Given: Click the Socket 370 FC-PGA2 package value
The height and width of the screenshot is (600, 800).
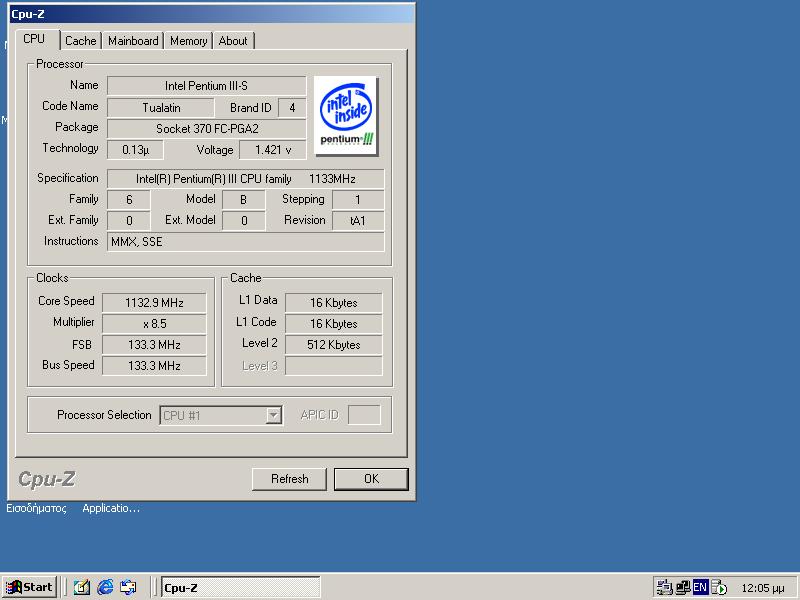Looking at the screenshot, I should tap(207, 129).
